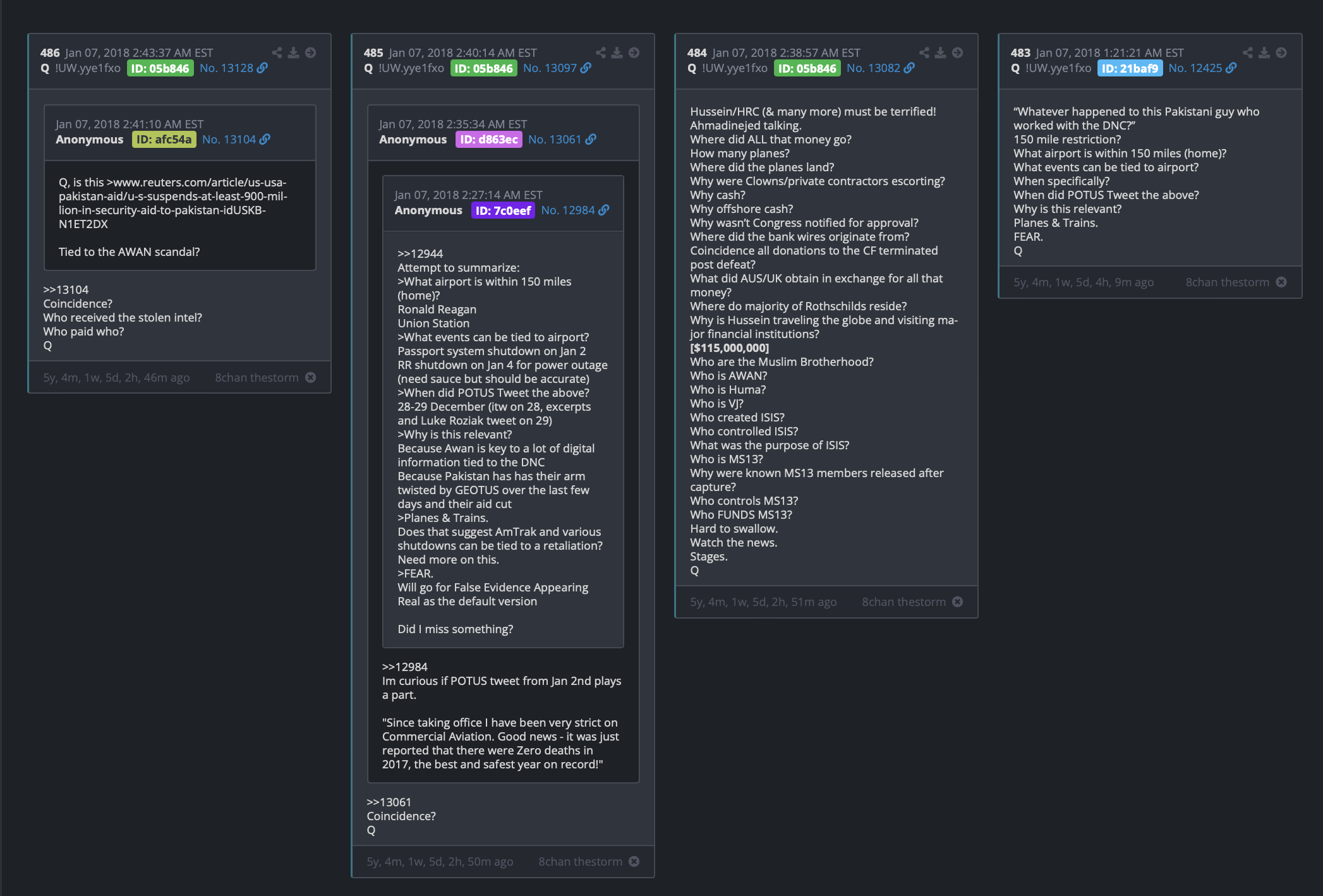Click the share icon on post 483

tap(1247, 52)
